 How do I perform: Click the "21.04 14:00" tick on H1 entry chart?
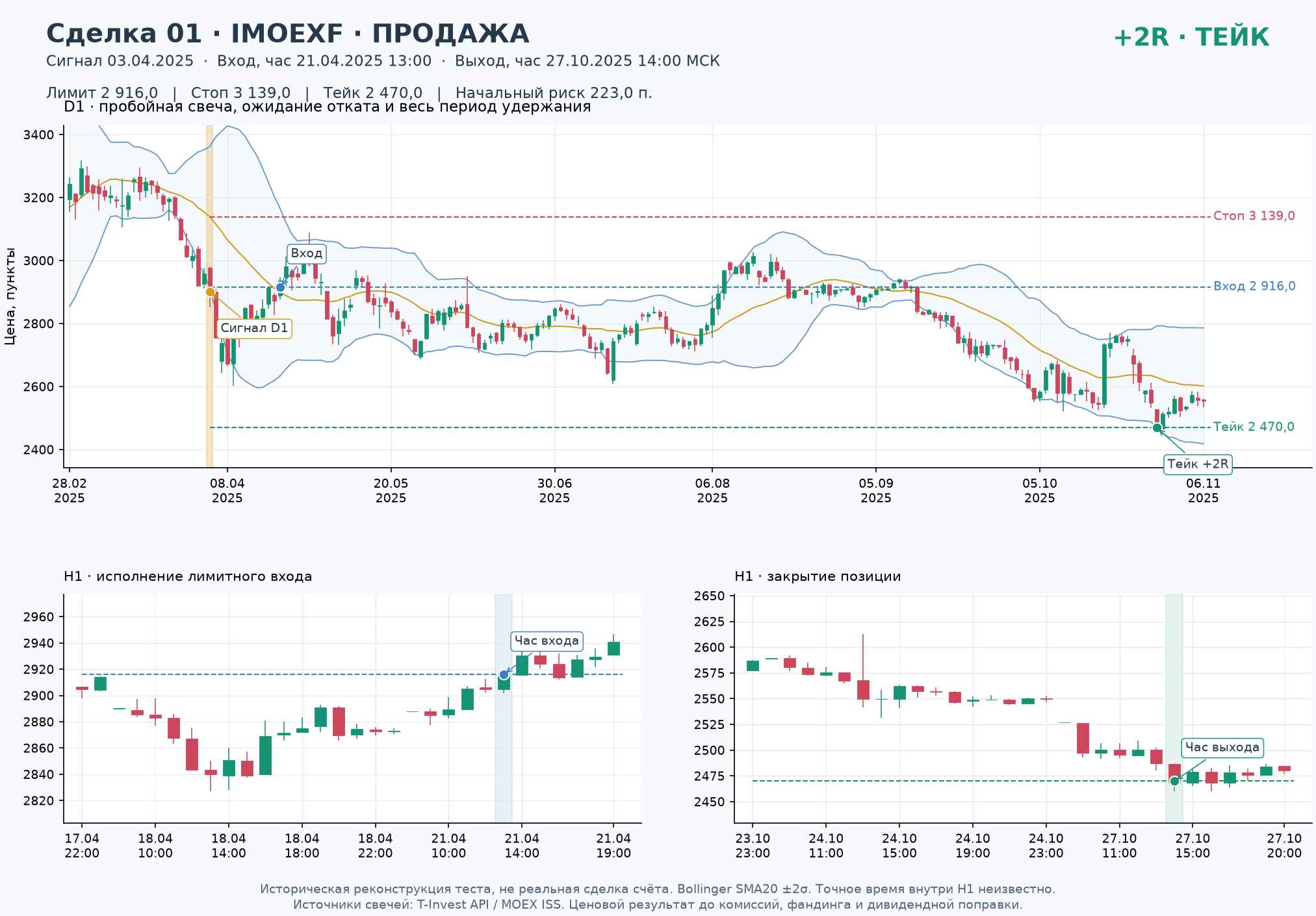pos(522,846)
